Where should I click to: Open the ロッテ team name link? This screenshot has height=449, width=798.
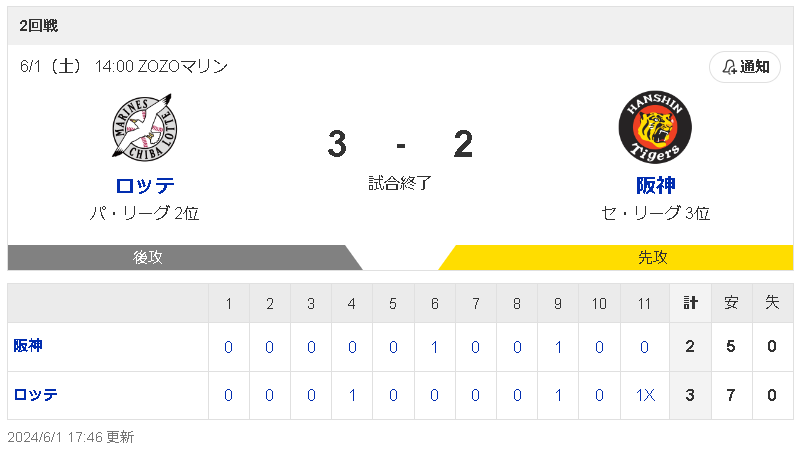(145, 185)
